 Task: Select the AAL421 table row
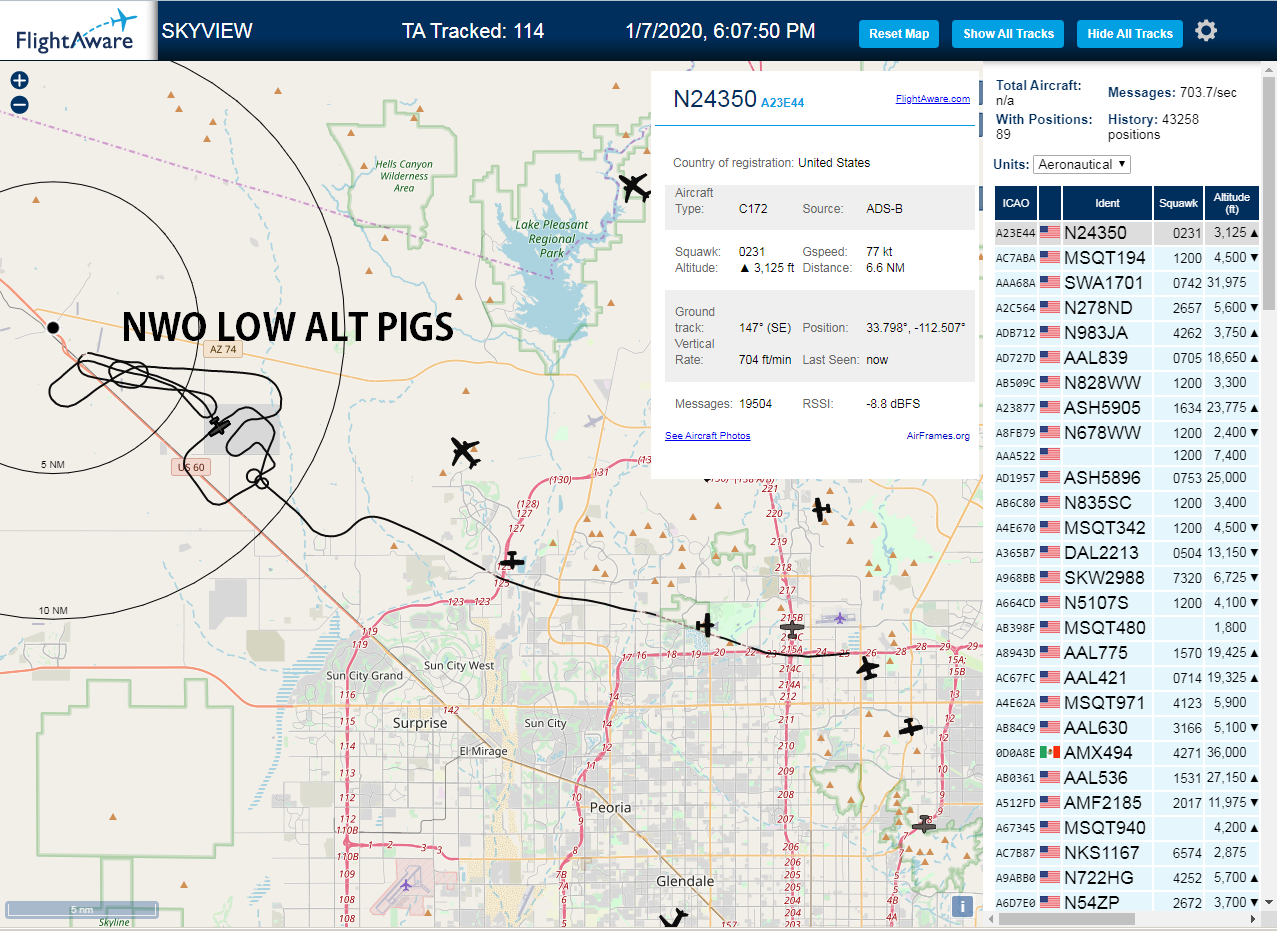tap(1128, 677)
